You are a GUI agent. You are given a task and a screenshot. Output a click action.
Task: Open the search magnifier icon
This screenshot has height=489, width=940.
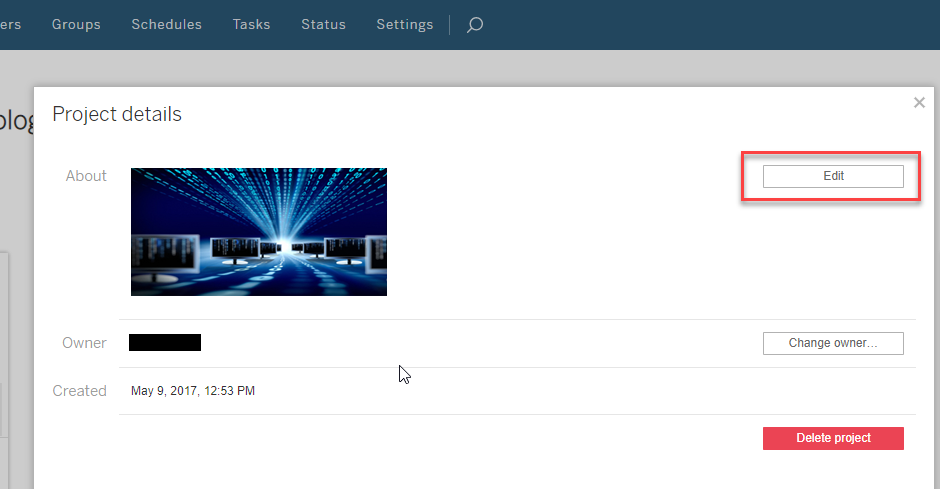tap(475, 24)
